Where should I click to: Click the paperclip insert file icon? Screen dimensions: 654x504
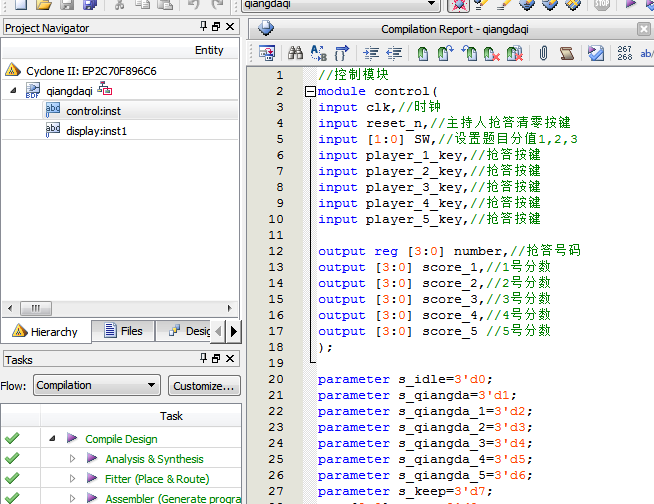click(545, 52)
